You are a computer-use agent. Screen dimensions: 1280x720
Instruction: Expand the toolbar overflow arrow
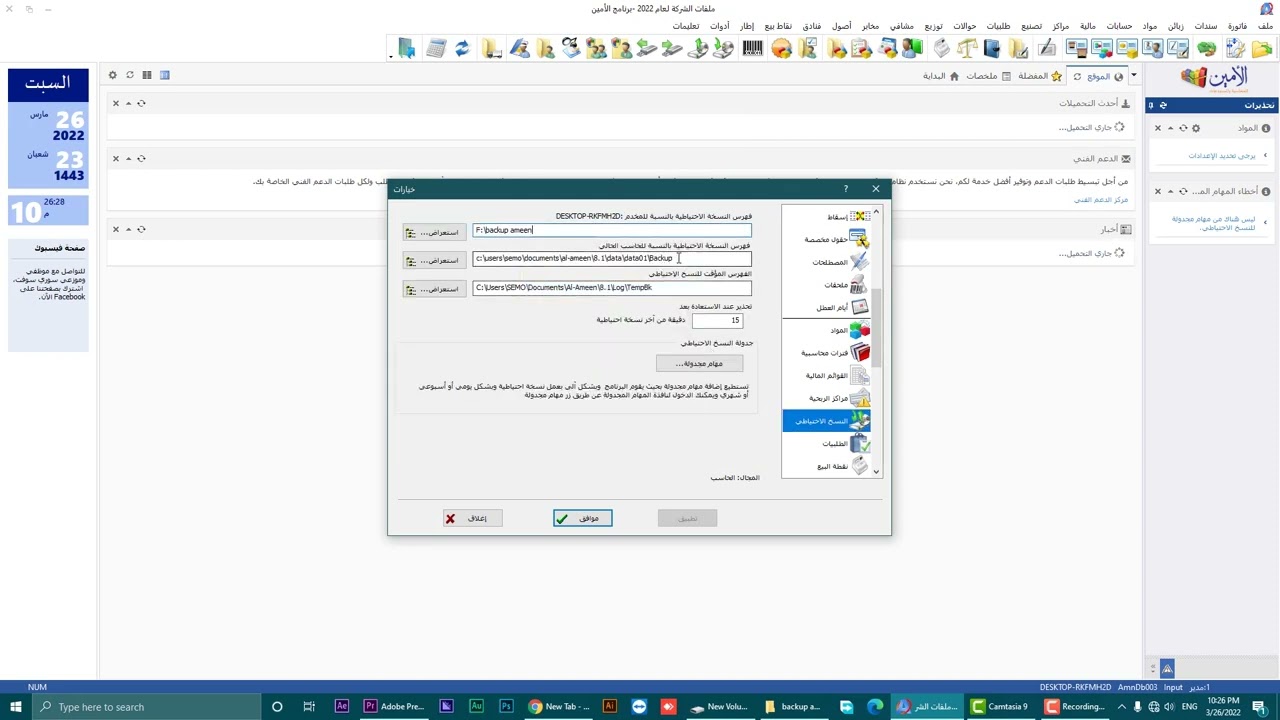[391, 57]
